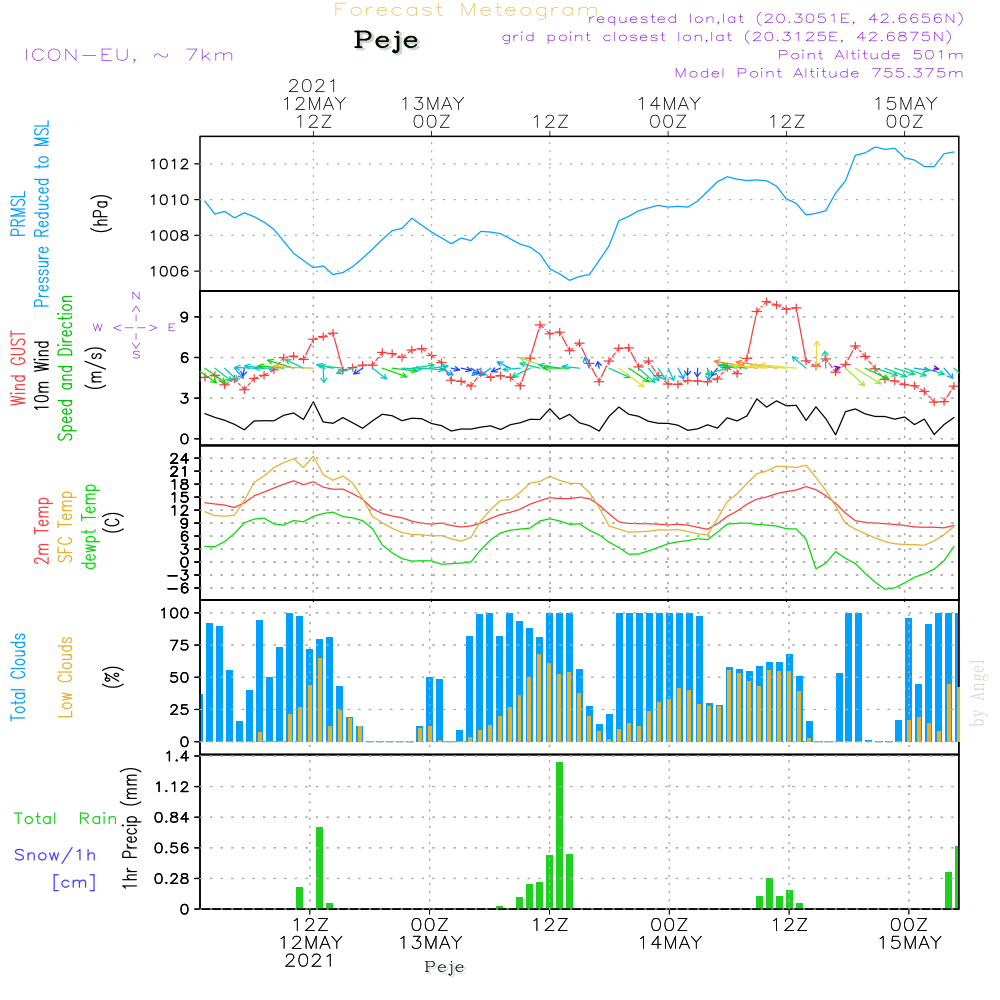Viewport: 1000px width, 1000px height.
Task: Click the wind direction compass rose legend
Action: [136, 326]
